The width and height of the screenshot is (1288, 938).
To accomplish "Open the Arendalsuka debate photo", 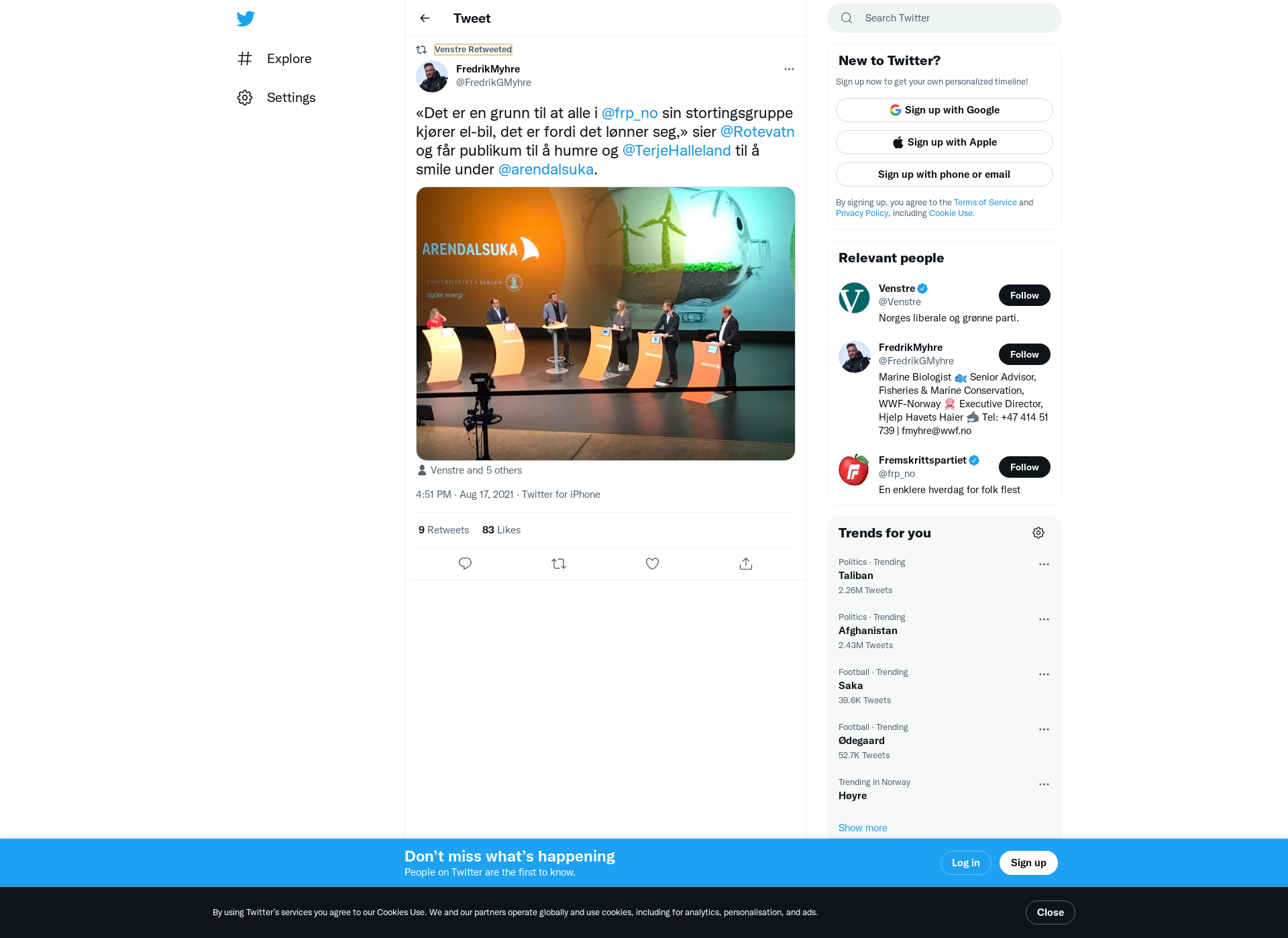I will coord(606,323).
